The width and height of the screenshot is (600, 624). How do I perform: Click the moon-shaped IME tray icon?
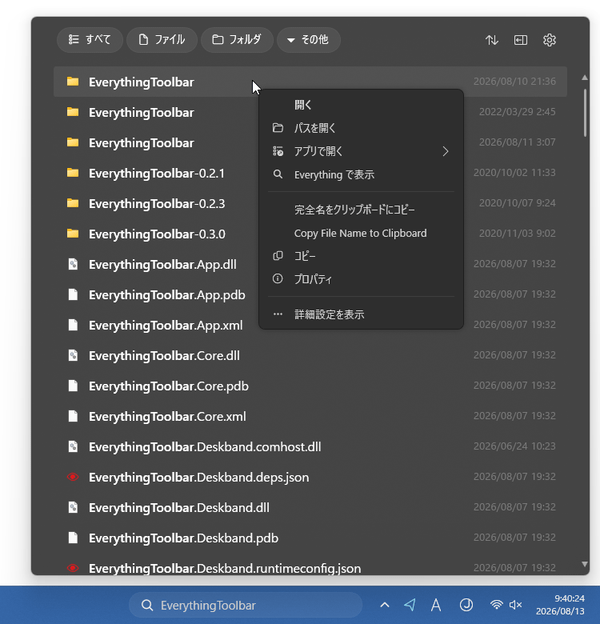[x=466, y=605]
